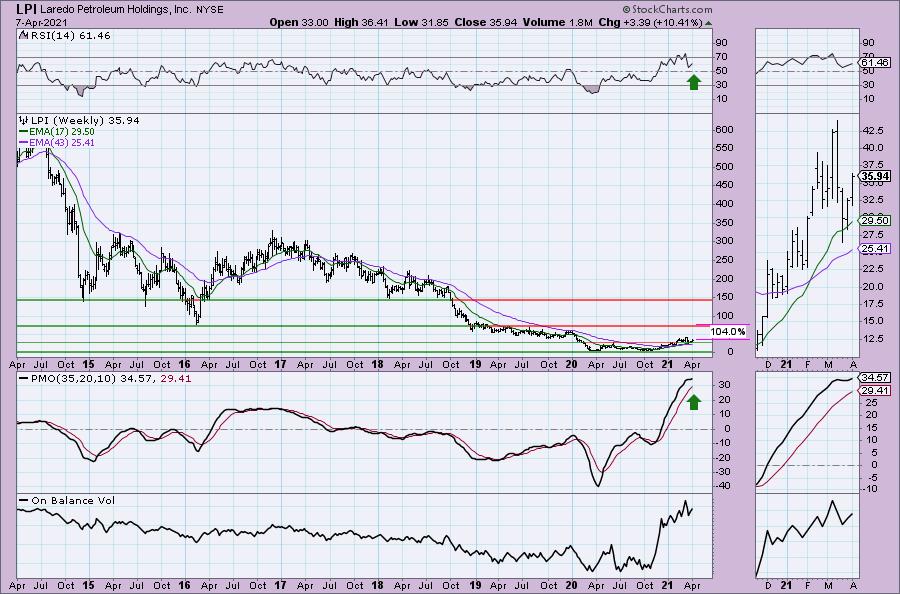Click the 17.5 axis label on the zoomed price panel
Screen dimensions: 900x594
pos(872,304)
